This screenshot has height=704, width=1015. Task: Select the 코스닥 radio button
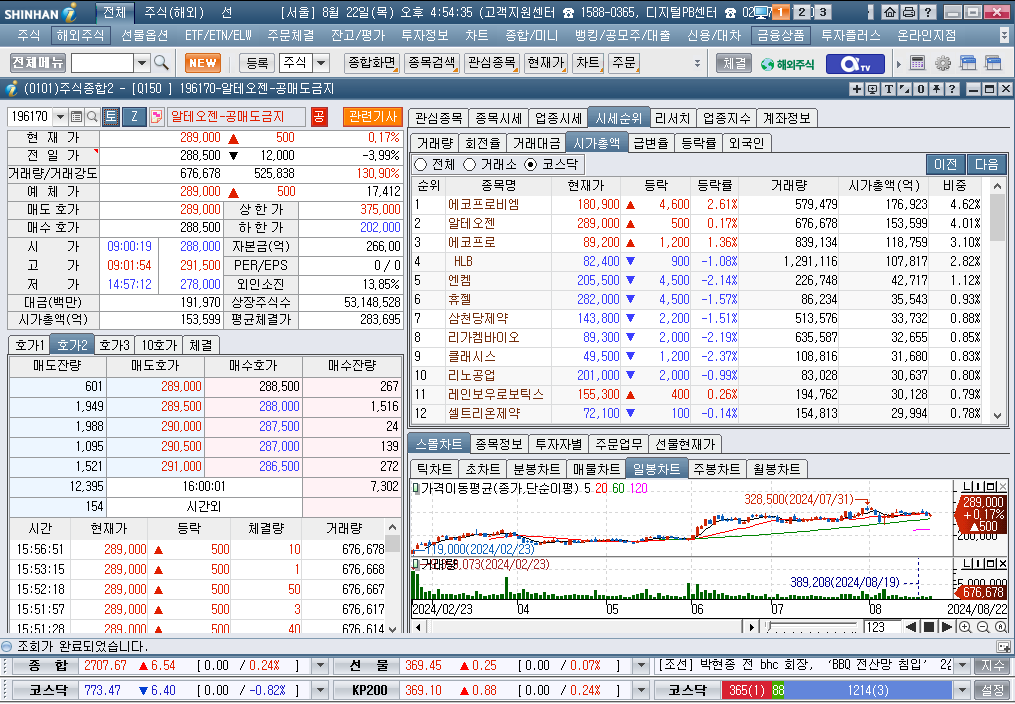[531, 164]
